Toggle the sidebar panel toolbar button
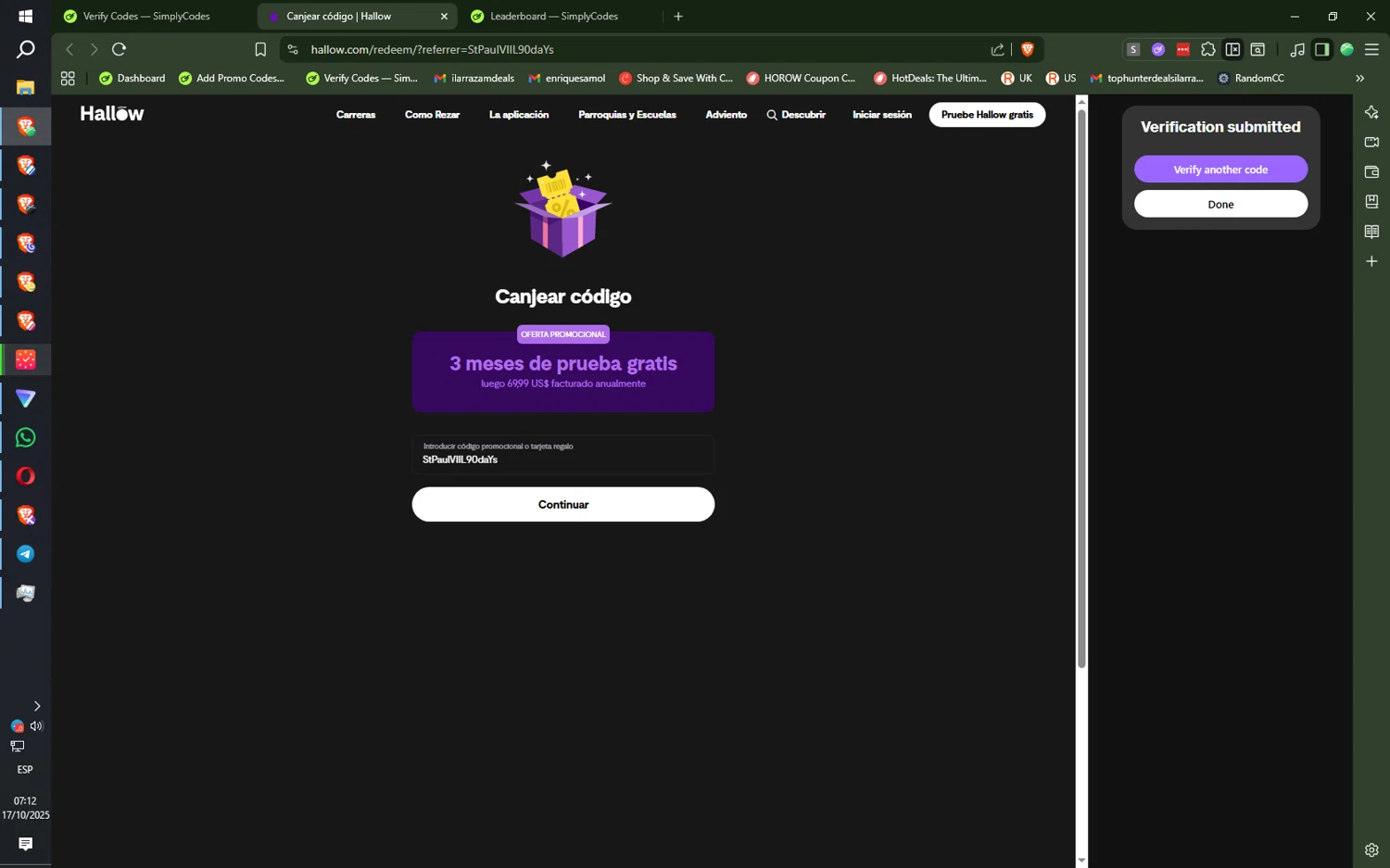This screenshot has width=1390, height=868. click(1322, 49)
